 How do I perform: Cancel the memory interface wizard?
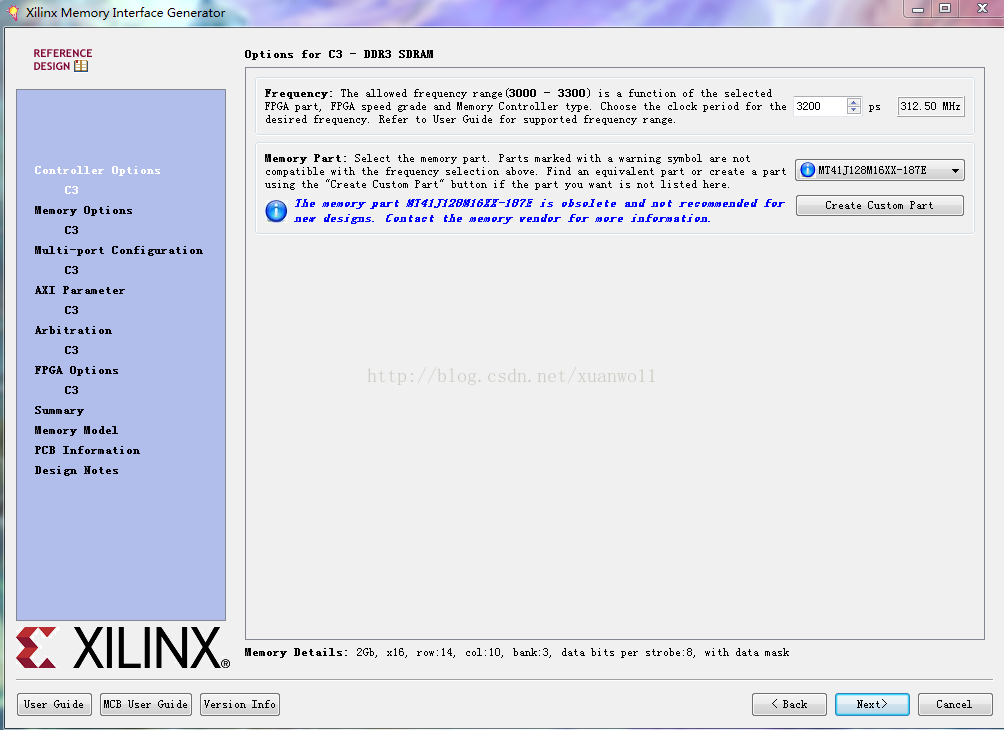955,704
